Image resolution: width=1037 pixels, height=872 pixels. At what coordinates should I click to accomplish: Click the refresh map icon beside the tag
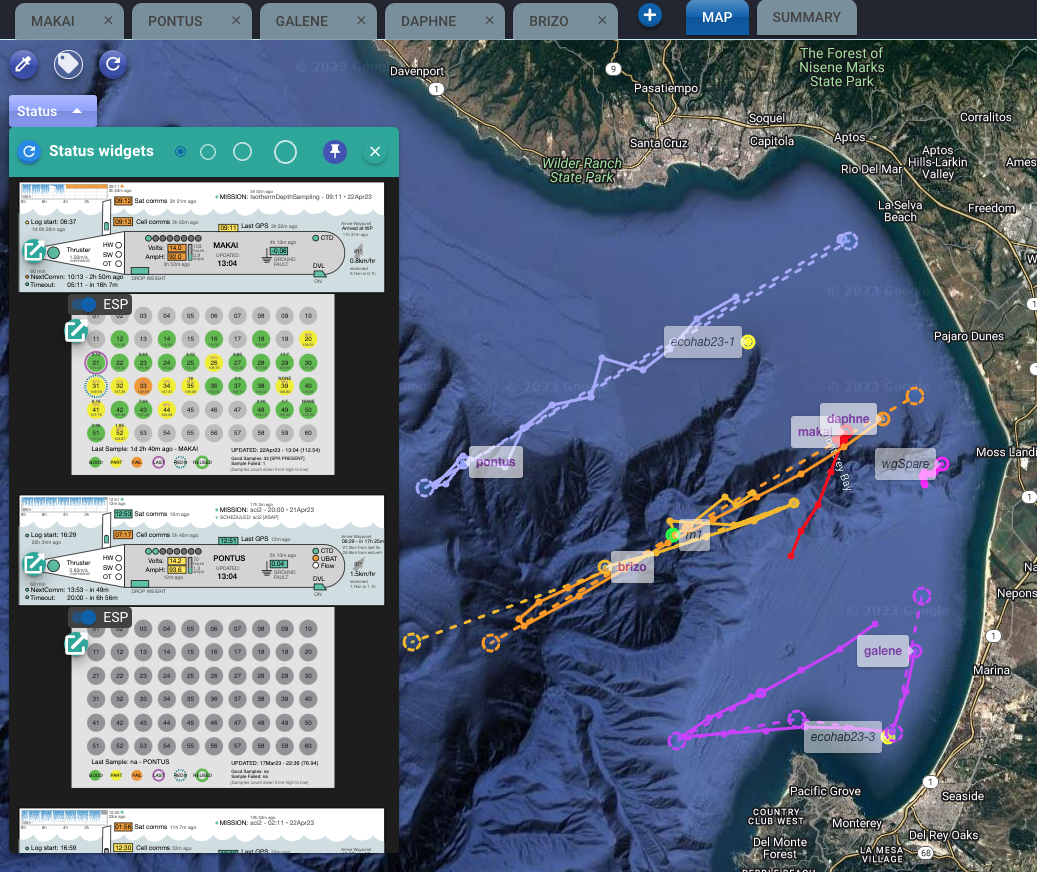(x=113, y=65)
